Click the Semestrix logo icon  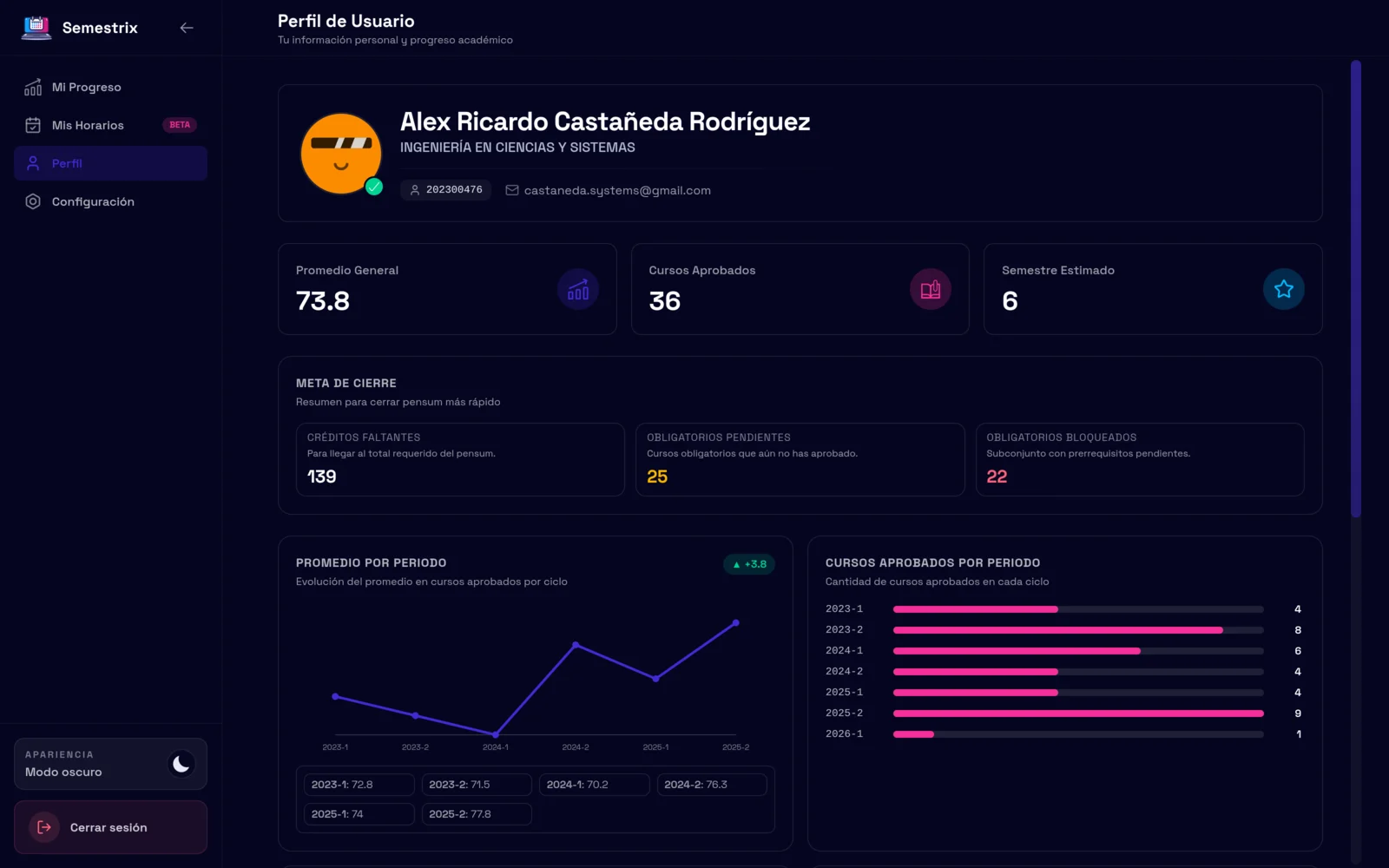(36, 28)
